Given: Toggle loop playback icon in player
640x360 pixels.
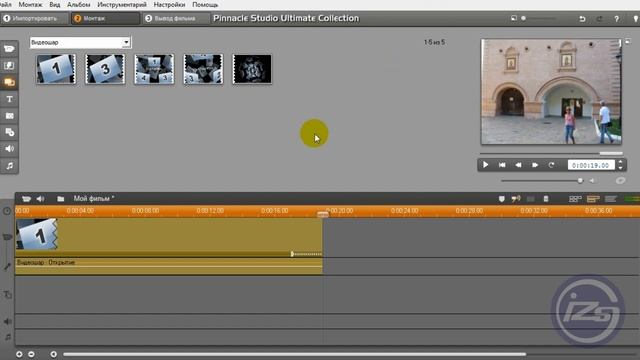Looking at the screenshot, I should (551, 165).
